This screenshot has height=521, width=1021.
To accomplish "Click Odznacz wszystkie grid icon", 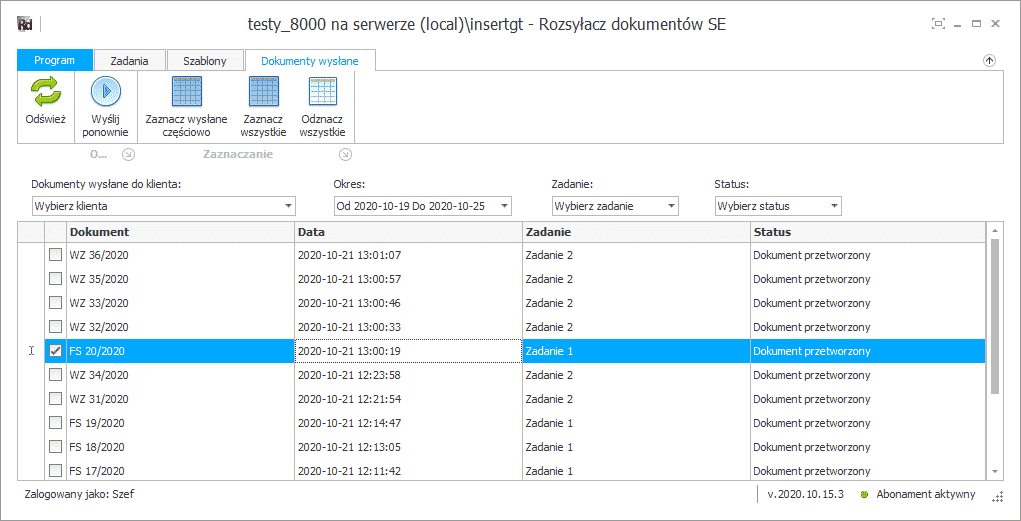I will [x=323, y=91].
